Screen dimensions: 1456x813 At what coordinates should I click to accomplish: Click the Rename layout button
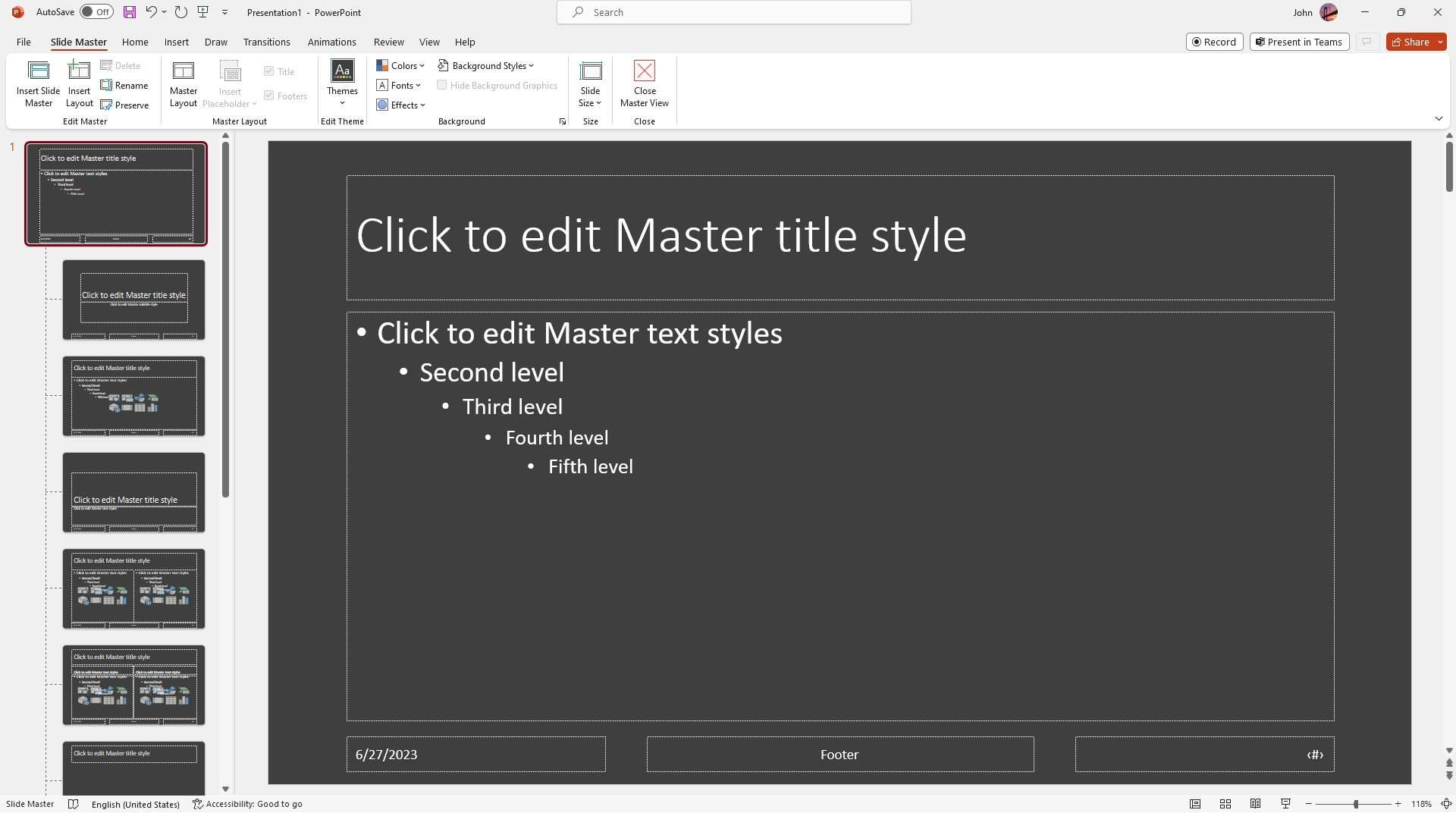[124, 86]
